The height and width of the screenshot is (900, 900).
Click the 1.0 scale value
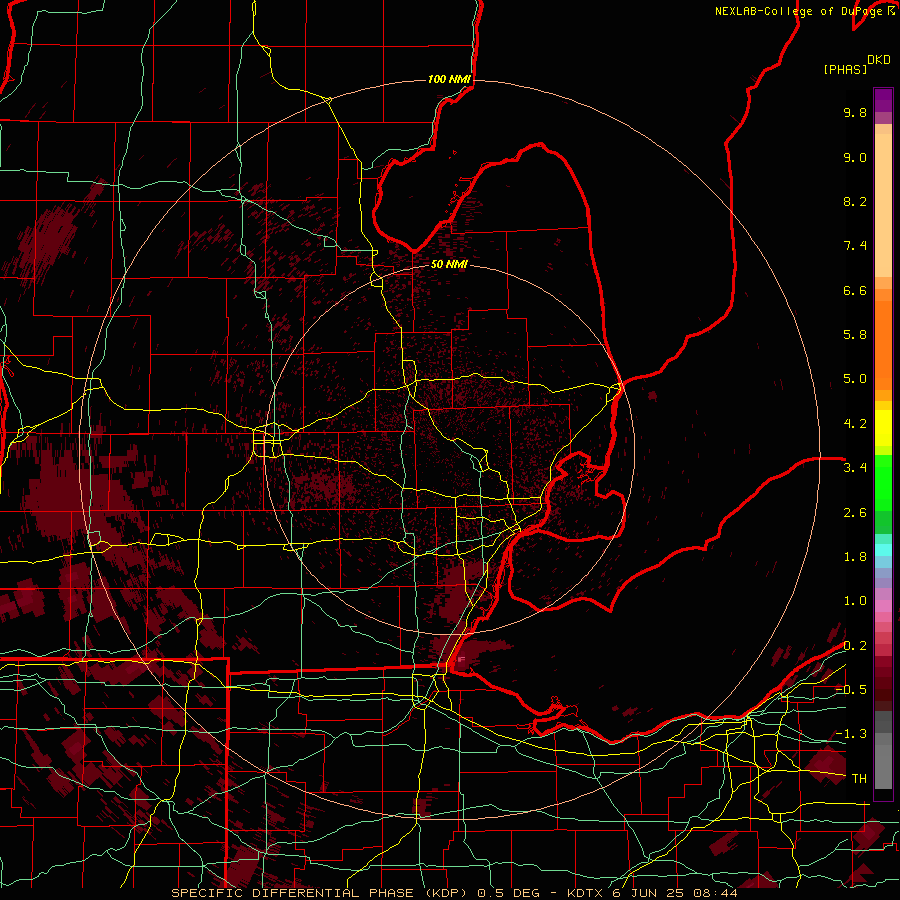pos(855,601)
